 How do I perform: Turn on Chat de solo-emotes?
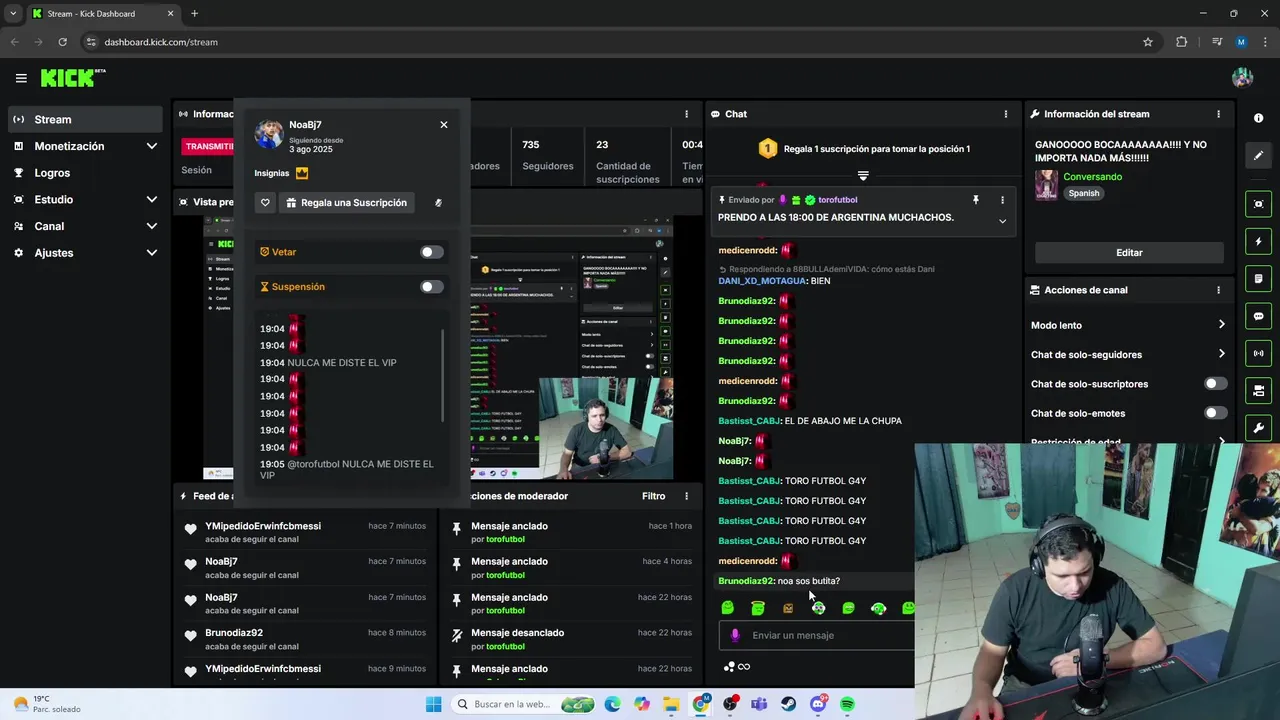1215,413
